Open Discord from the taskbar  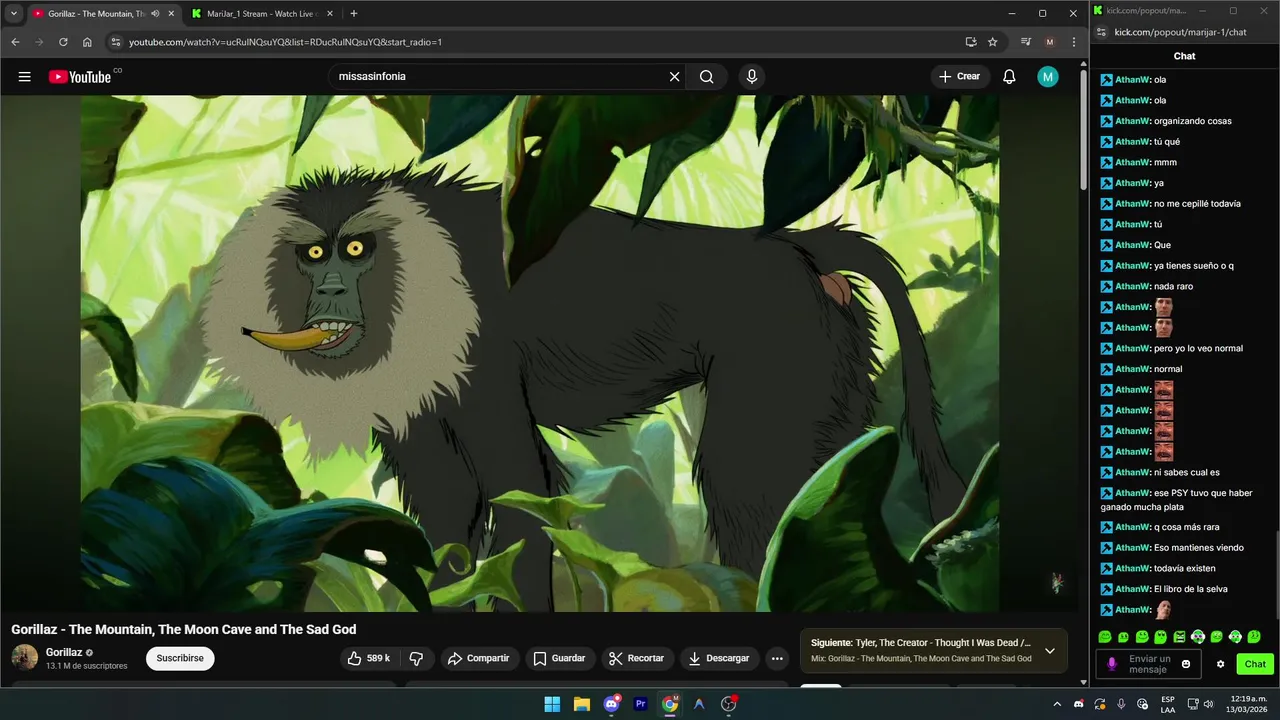[611, 704]
